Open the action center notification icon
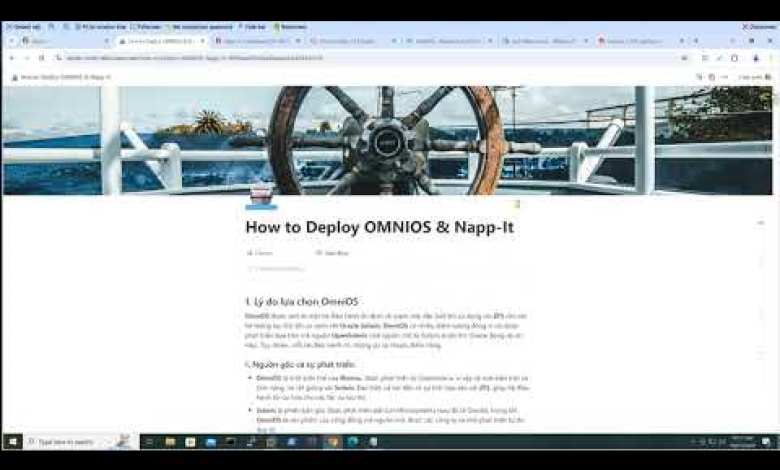Viewport: 780px width, 470px height. [767, 442]
